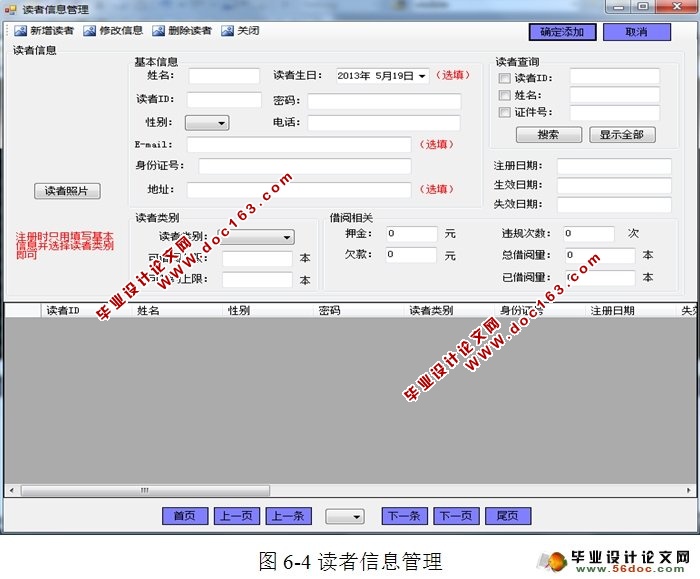The height and width of the screenshot is (579, 700).
Task: Click the horizontal scrollbar thumb of grid
Action: pyautogui.click(x=146, y=491)
